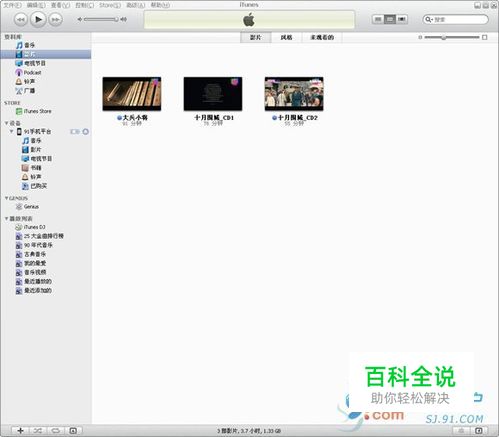Toggle repeat in the bottom bar
The width and height of the screenshot is (499, 437).
click(x=55, y=431)
